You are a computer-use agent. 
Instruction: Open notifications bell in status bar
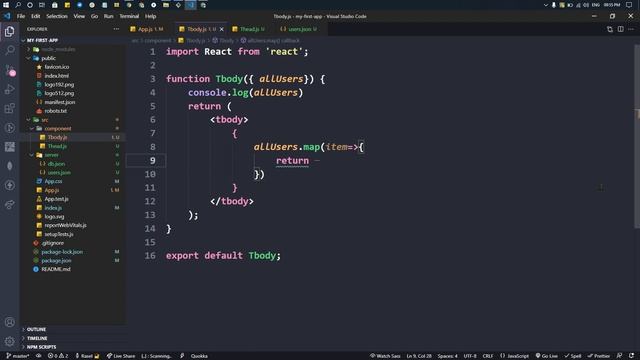tap(631, 356)
